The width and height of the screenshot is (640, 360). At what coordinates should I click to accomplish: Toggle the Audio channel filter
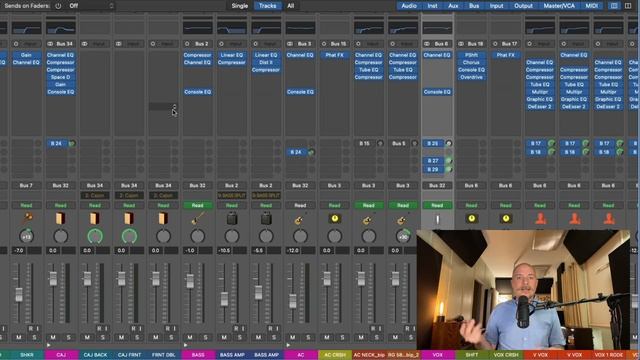pyautogui.click(x=409, y=6)
